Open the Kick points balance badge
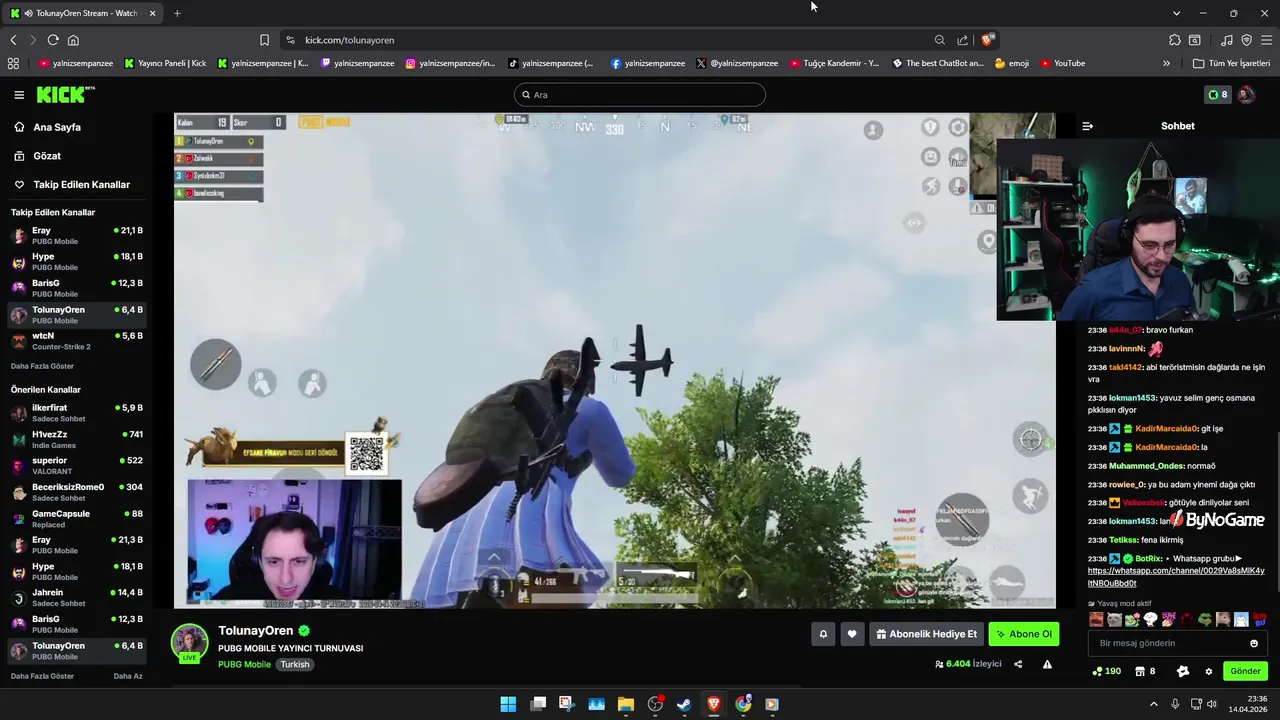 (x=1217, y=95)
